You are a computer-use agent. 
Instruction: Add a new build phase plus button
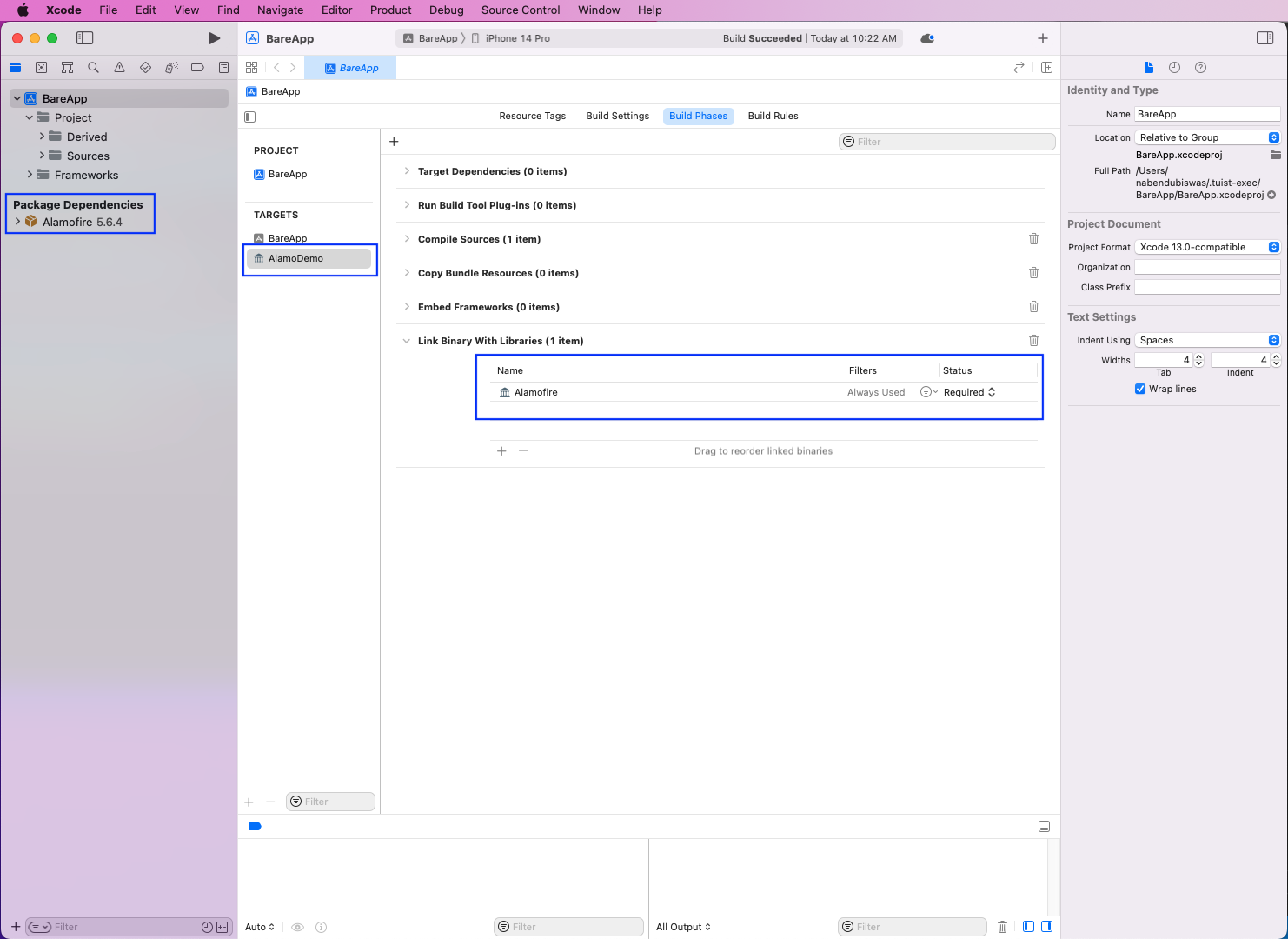coord(394,142)
